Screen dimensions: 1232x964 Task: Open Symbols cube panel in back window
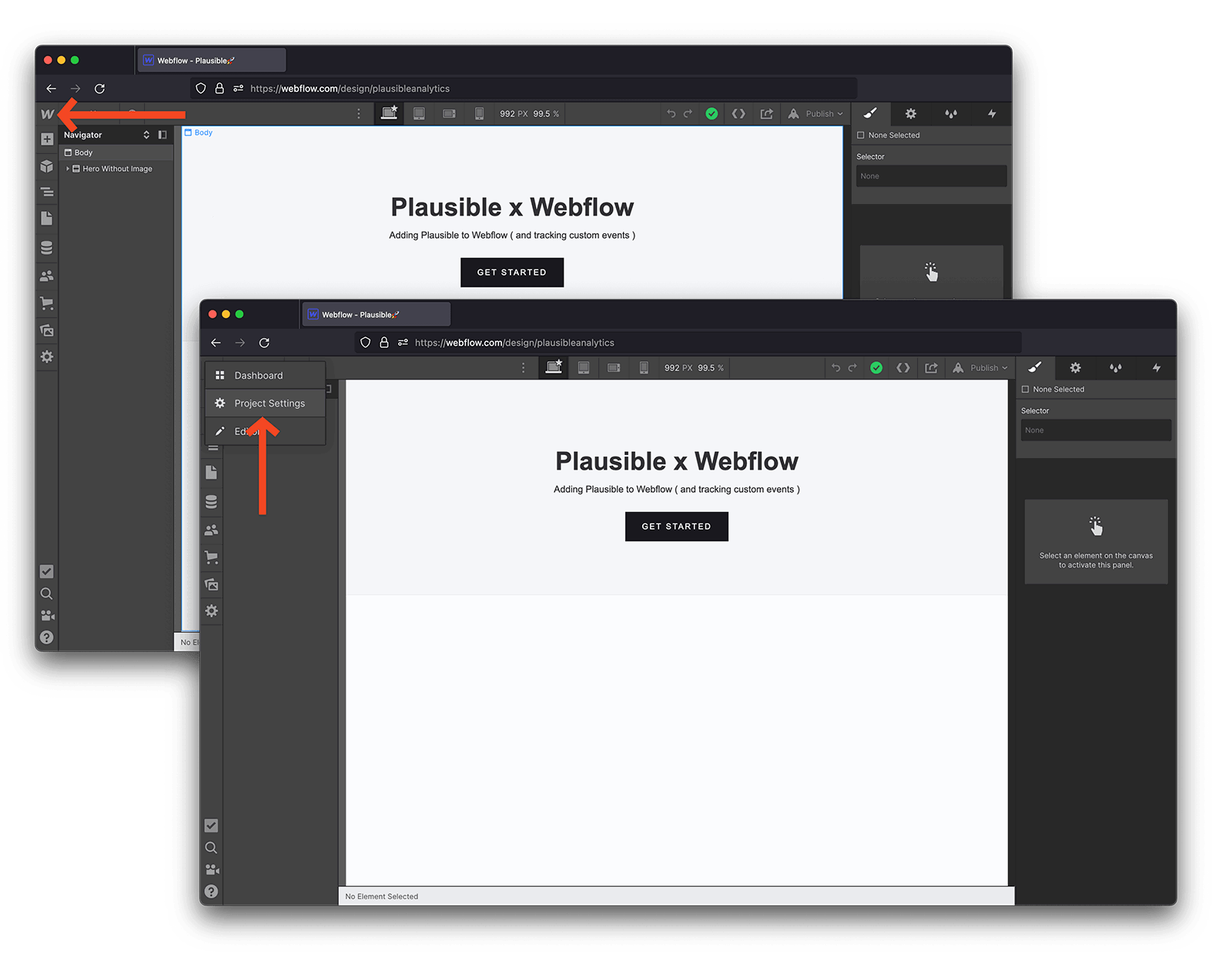coord(47,166)
